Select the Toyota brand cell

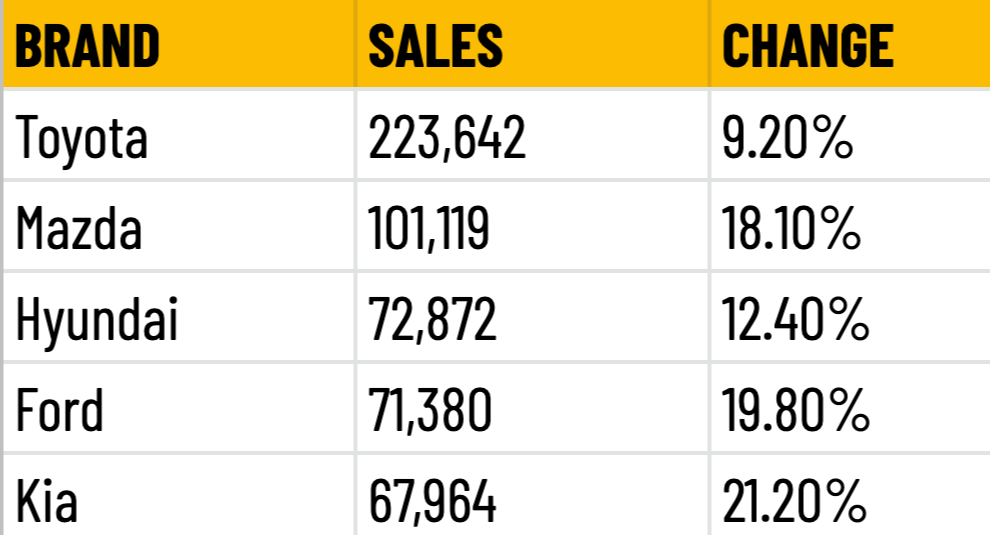pyautogui.click(x=179, y=135)
